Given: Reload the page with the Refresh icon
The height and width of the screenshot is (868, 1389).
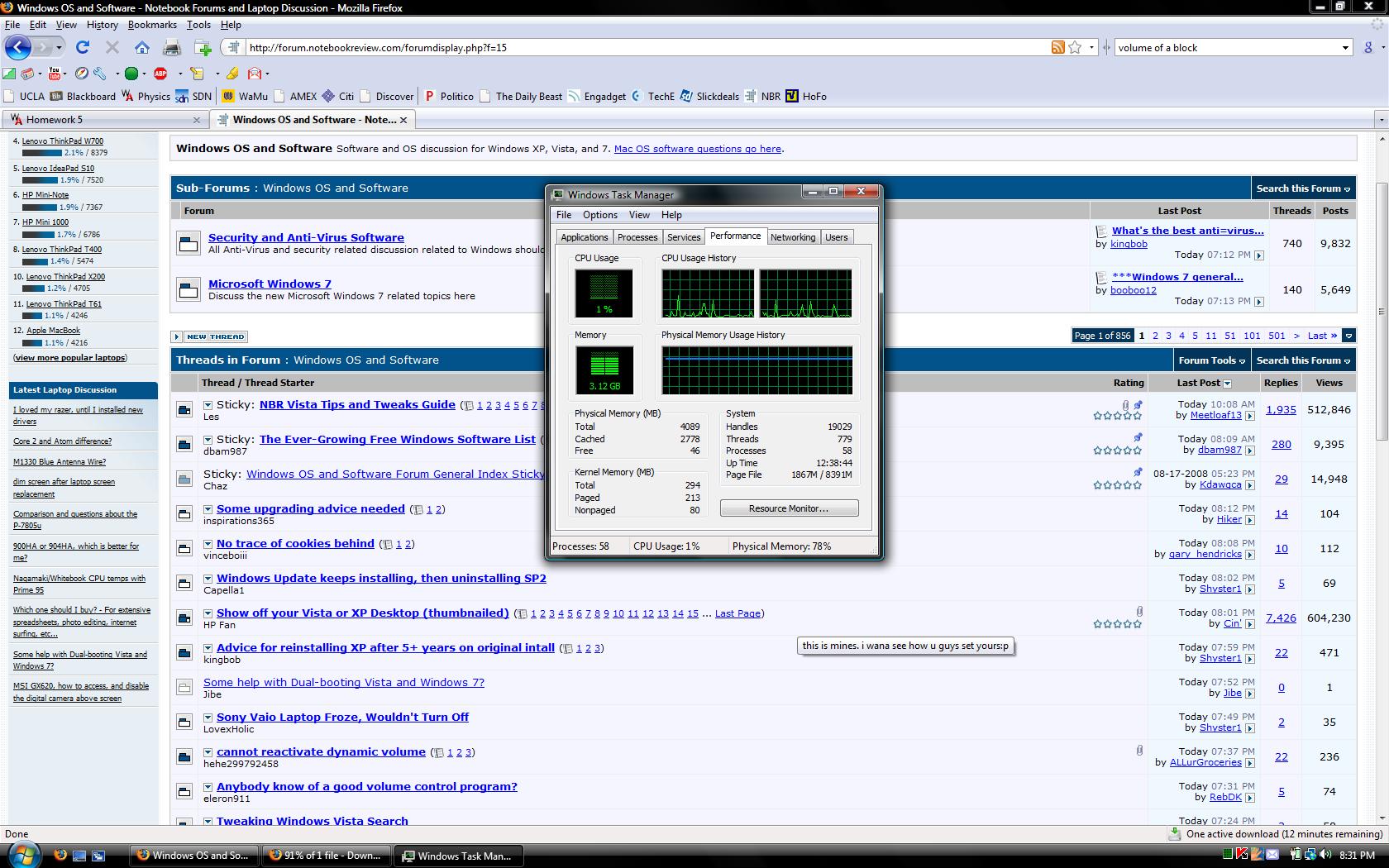Looking at the screenshot, I should 82,47.
